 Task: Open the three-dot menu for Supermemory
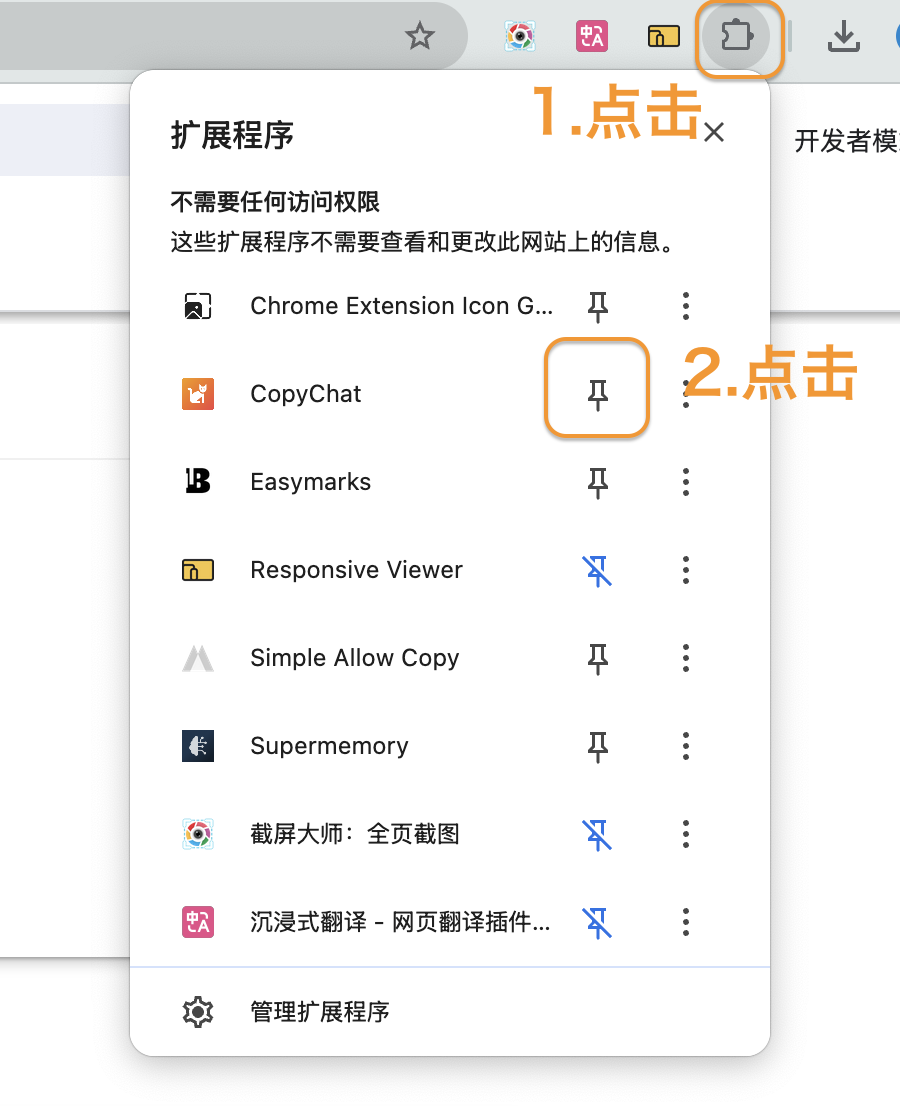click(x=686, y=745)
